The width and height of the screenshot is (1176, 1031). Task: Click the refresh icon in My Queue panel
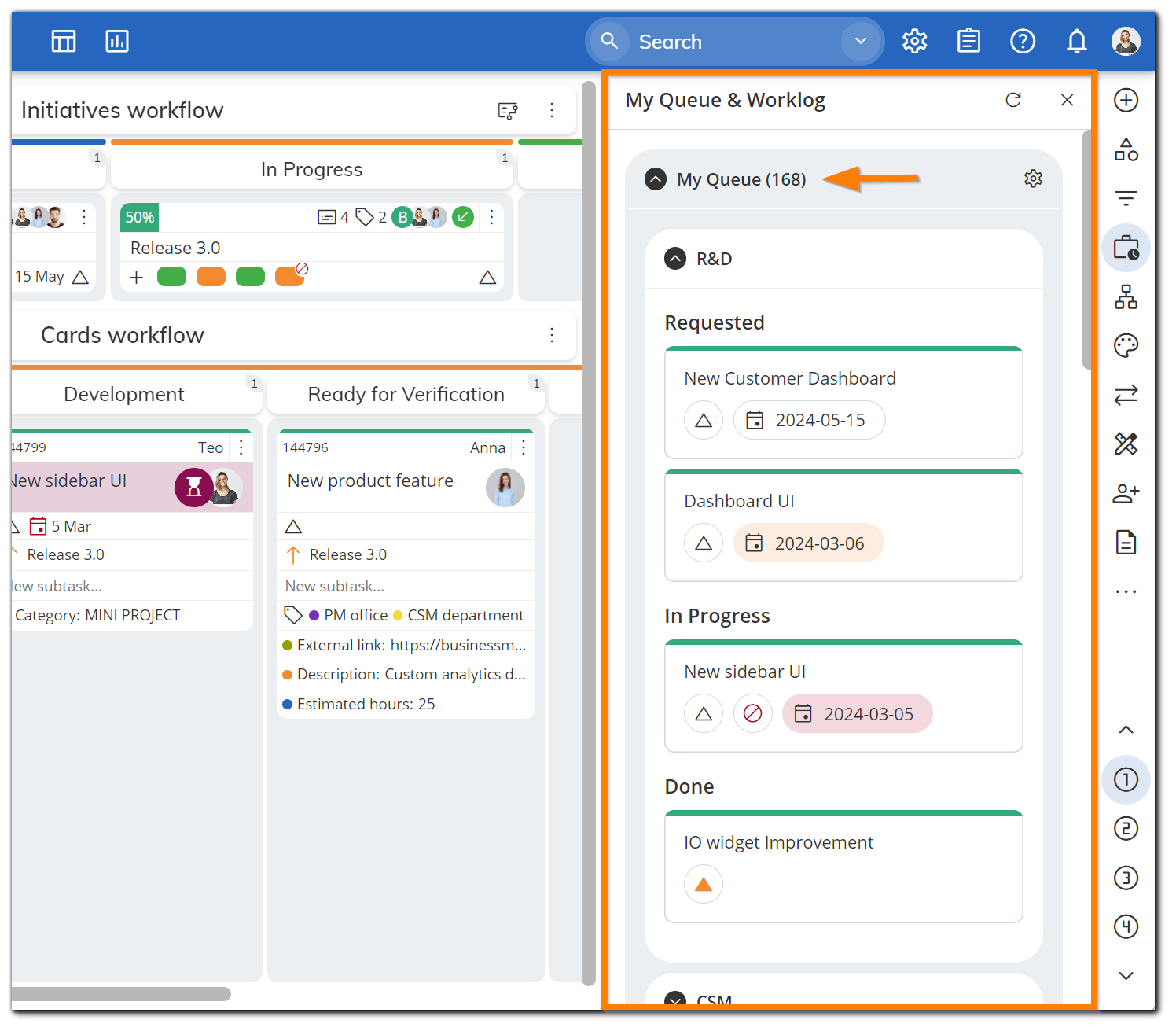point(1013,100)
